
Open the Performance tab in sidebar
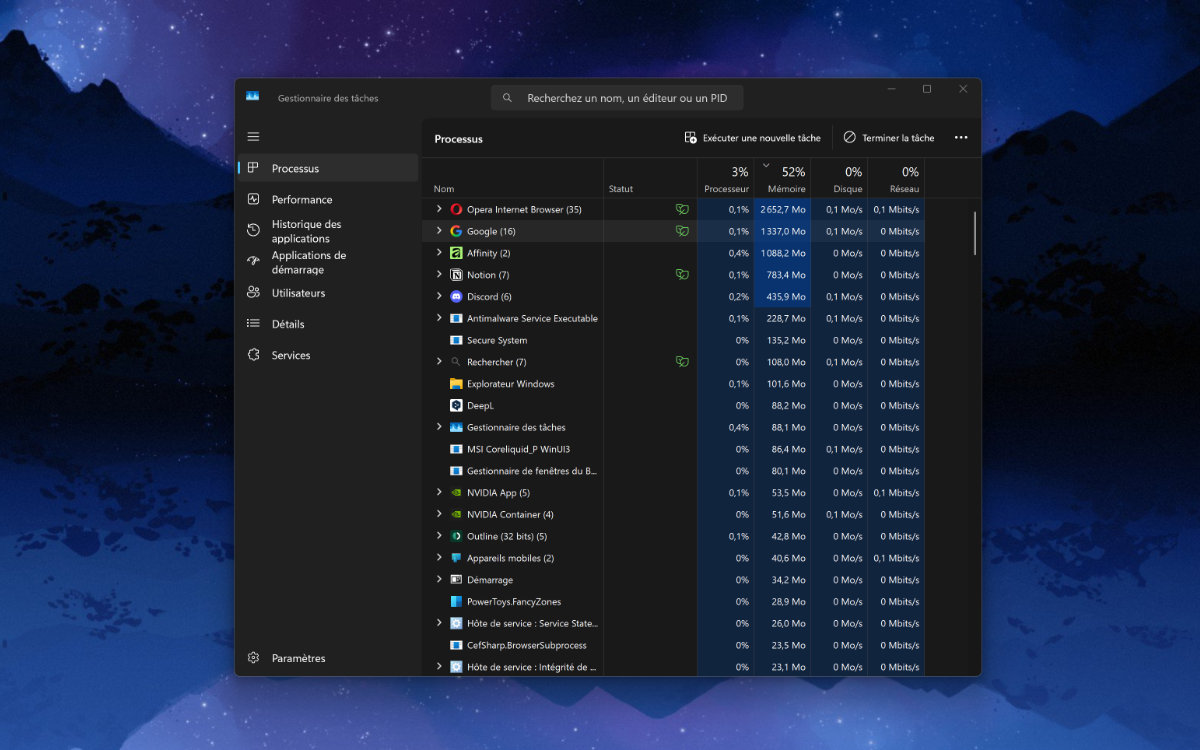[x=301, y=200]
